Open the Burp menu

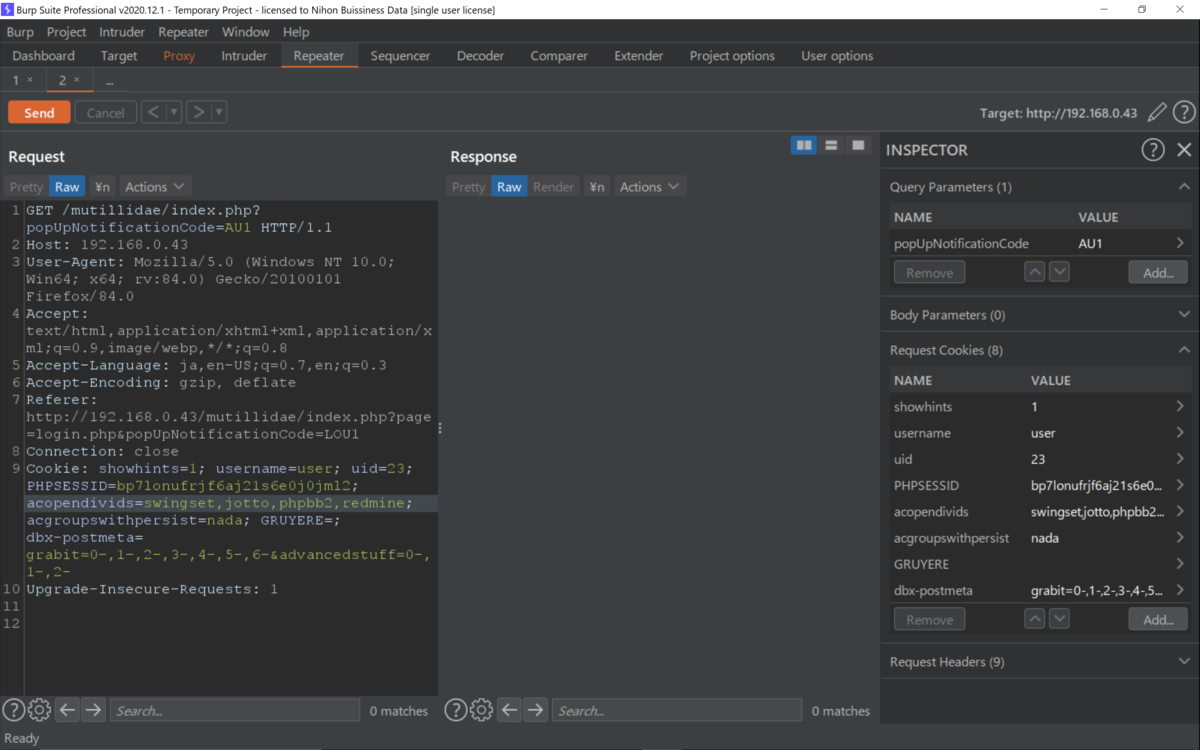pyautogui.click(x=20, y=32)
